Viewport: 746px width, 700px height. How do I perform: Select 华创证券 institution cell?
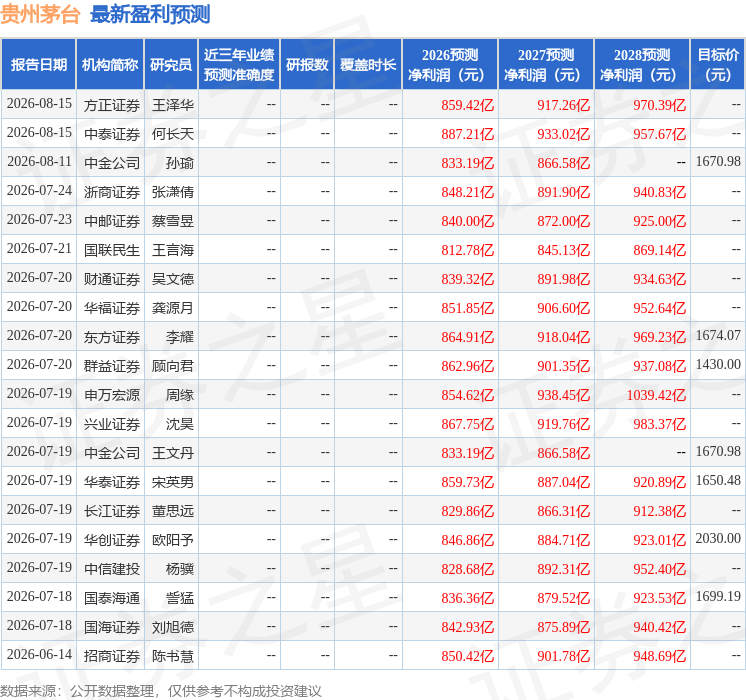coord(112,541)
